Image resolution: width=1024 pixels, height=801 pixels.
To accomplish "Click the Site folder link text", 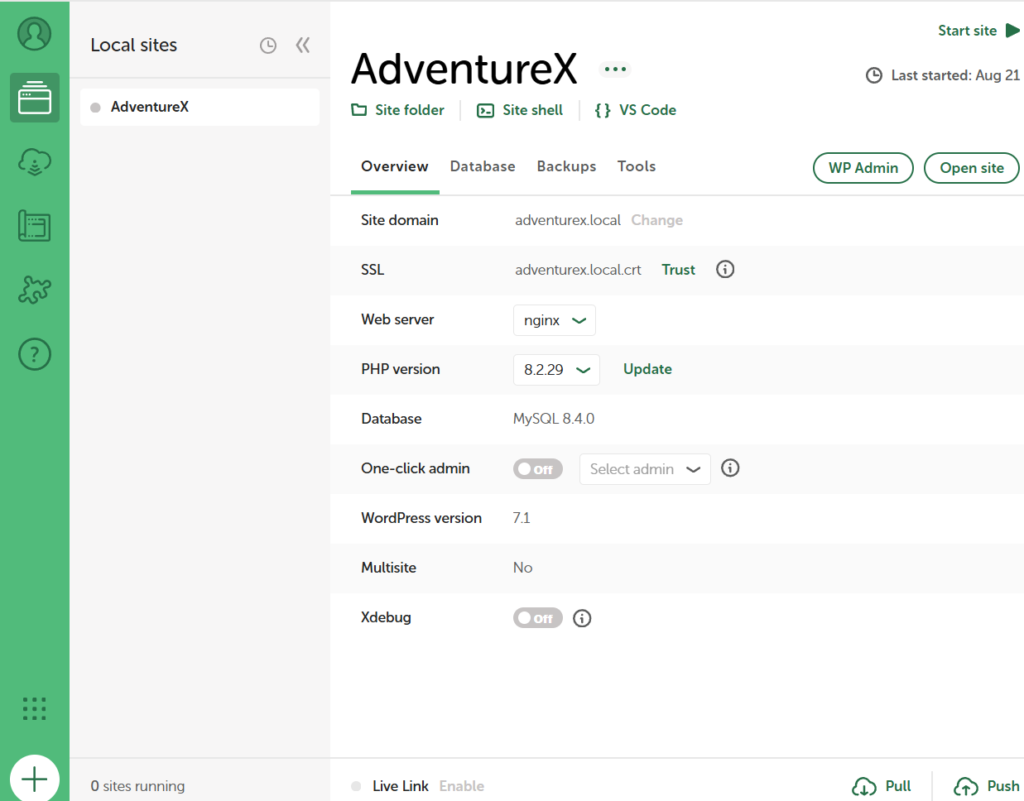I will coord(409,110).
